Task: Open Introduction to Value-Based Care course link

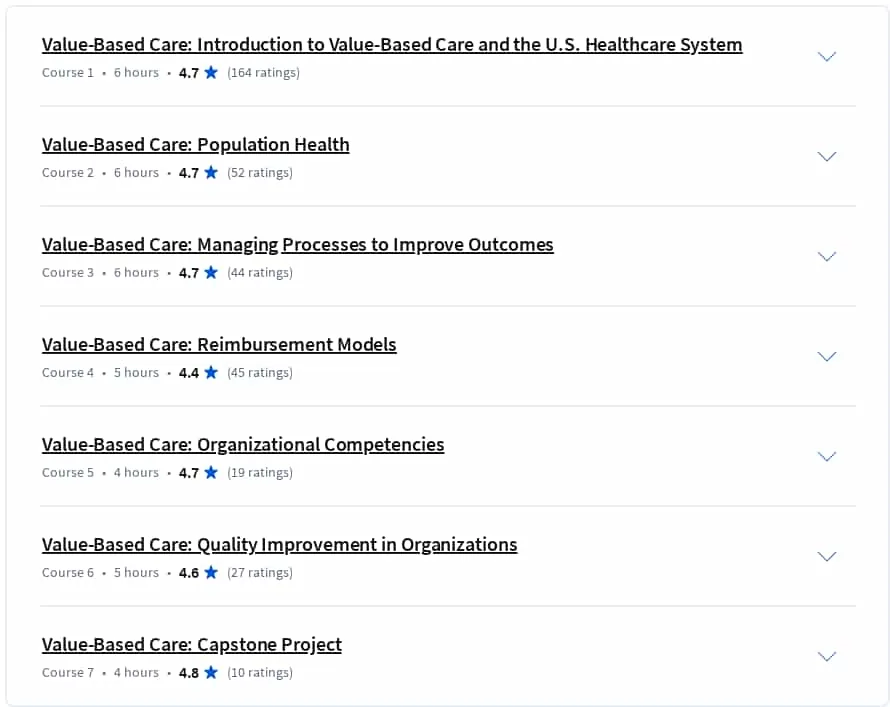Action: [x=392, y=45]
